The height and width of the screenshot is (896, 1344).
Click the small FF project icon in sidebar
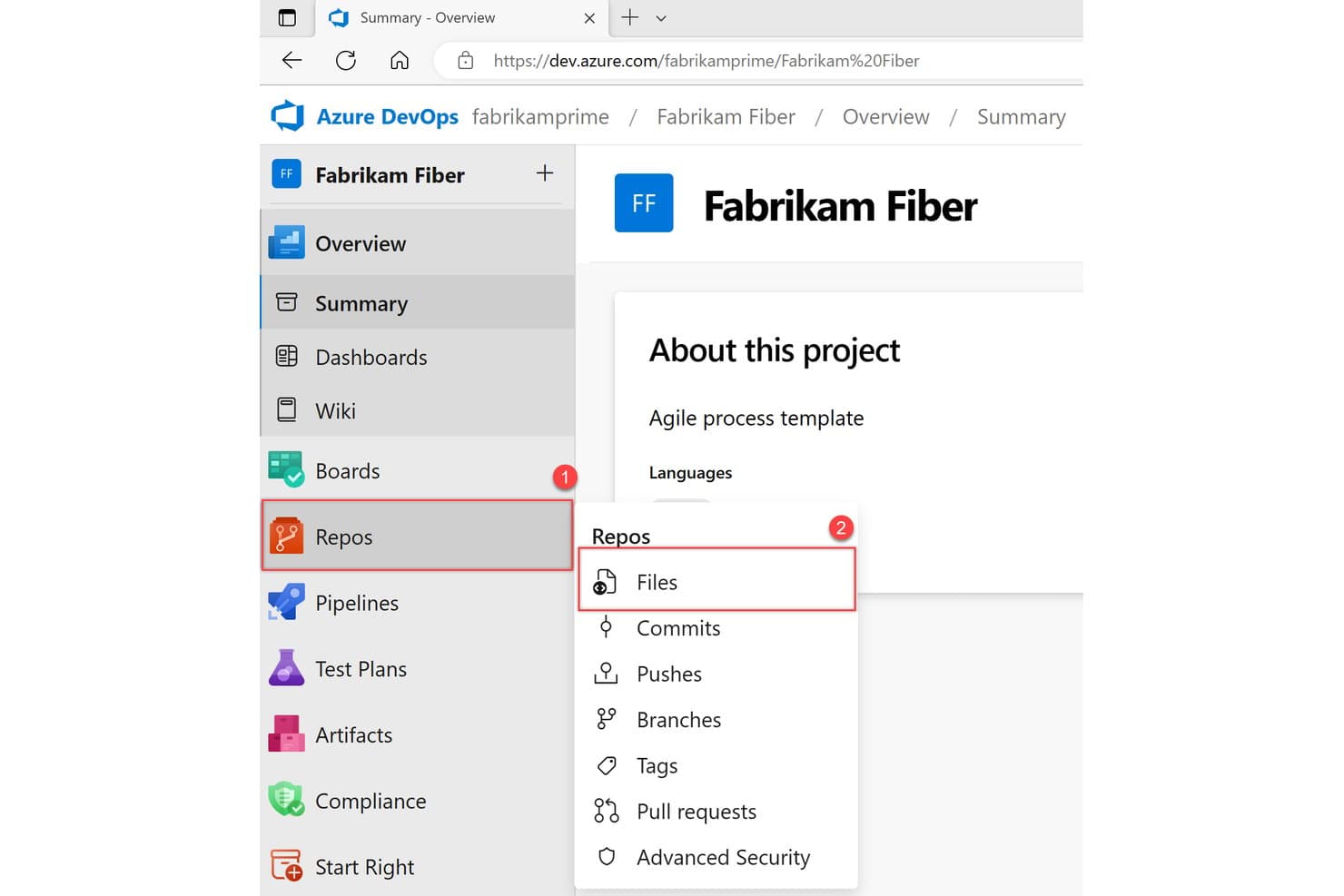point(286,173)
